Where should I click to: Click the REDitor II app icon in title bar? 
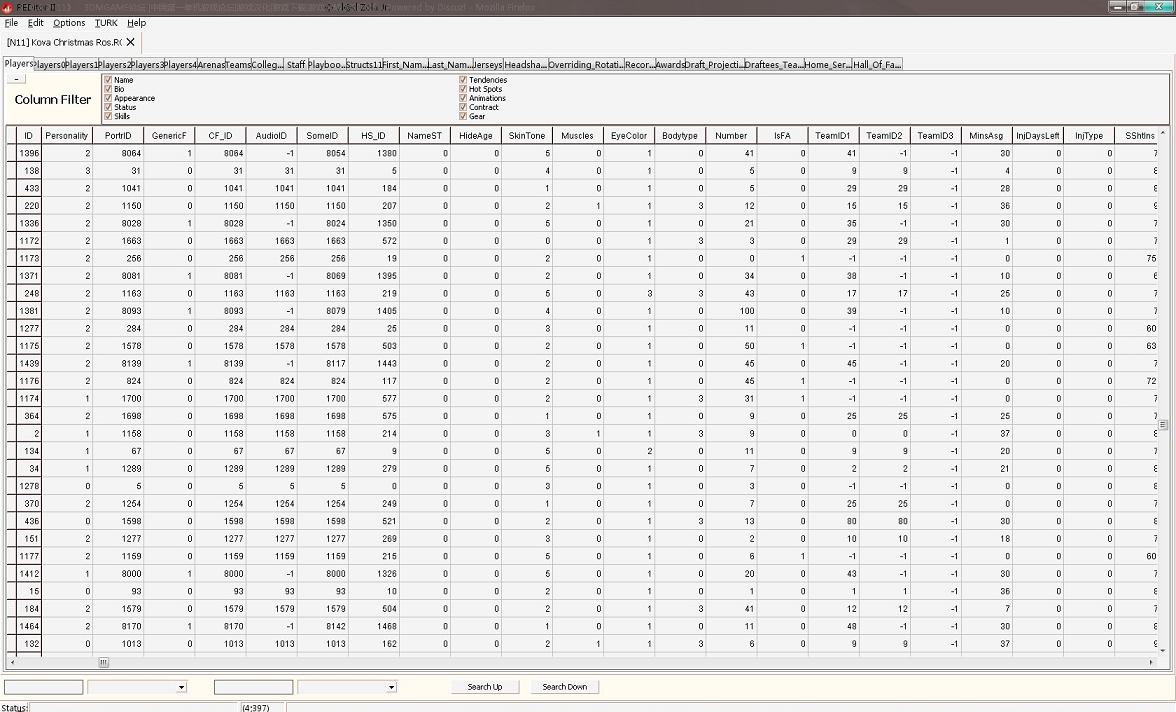[8, 7]
